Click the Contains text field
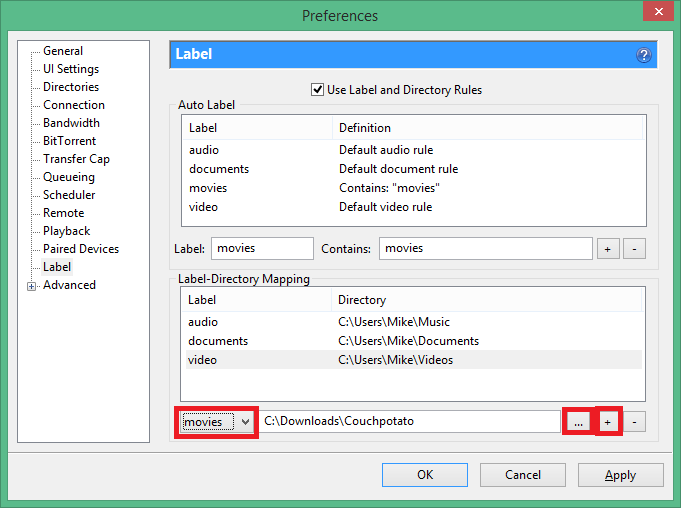This screenshot has height=508, width=681. [485, 249]
